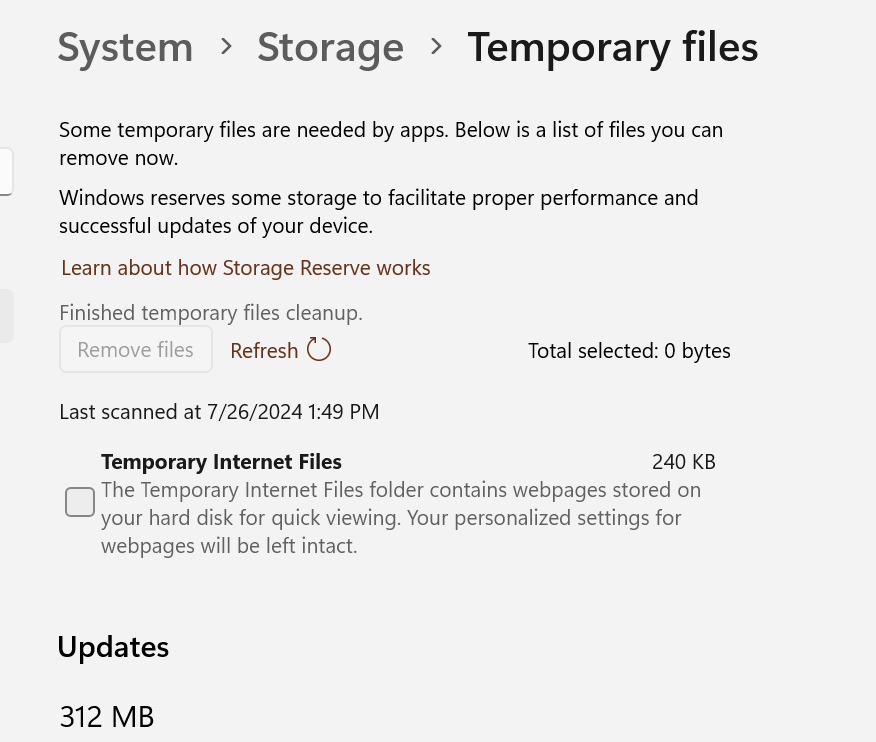Click the Finished temporary files cleanup status

tap(211, 313)
